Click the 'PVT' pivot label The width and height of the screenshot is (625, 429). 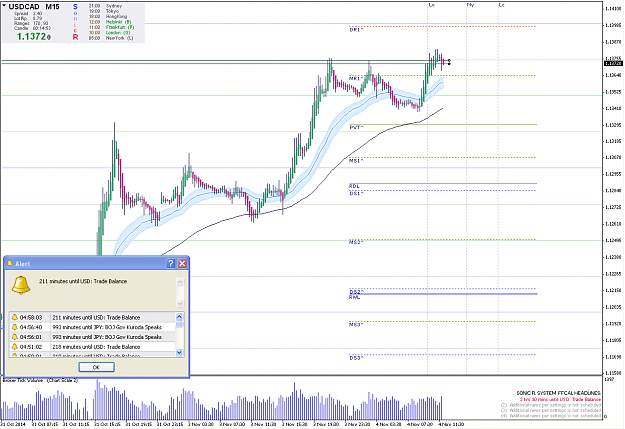click(x=356, y=127)
